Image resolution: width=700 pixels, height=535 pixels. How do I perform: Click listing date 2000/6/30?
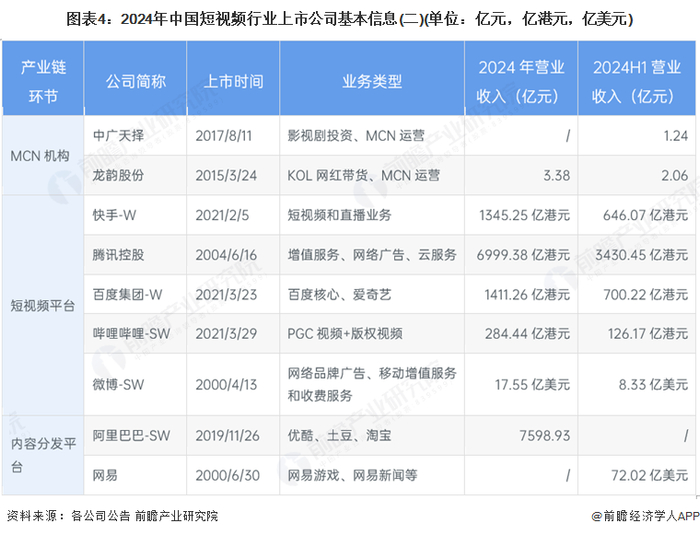(227, 475)
